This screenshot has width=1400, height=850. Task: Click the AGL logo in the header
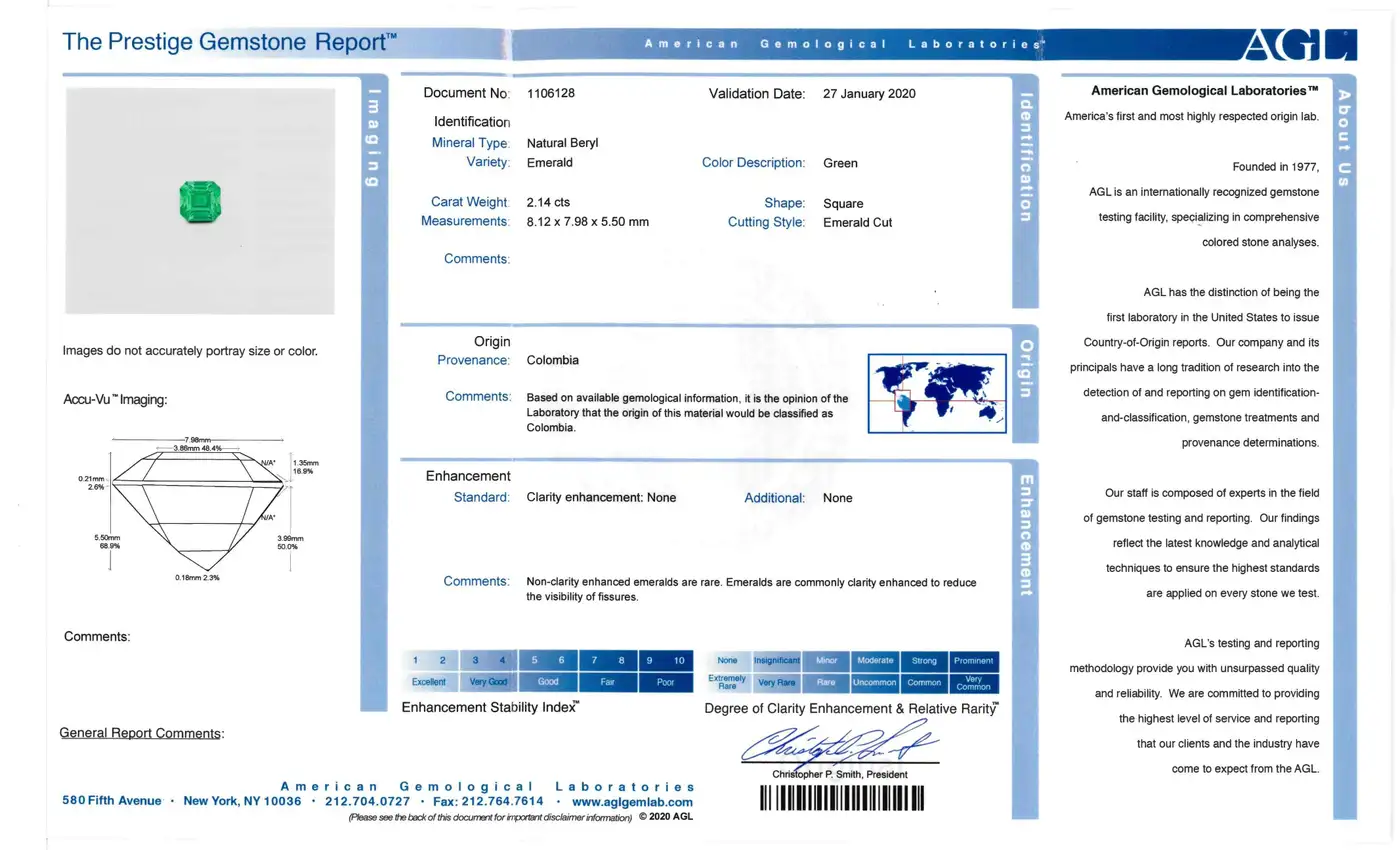point(1299,45)
